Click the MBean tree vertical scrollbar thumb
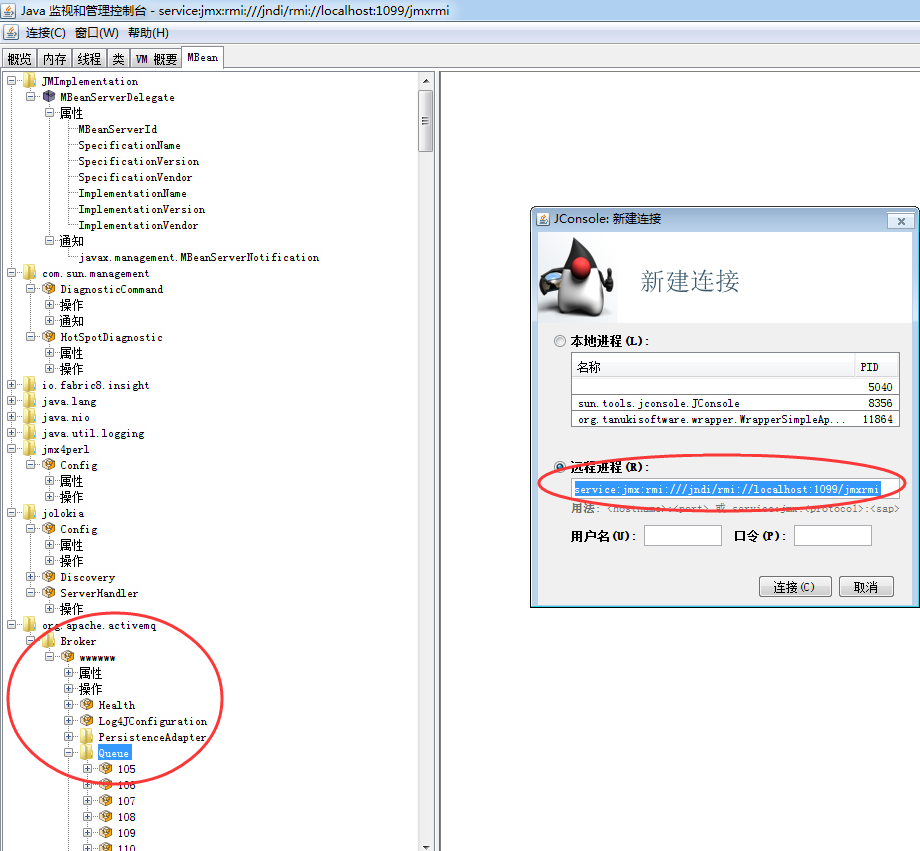 click(425, 121)
